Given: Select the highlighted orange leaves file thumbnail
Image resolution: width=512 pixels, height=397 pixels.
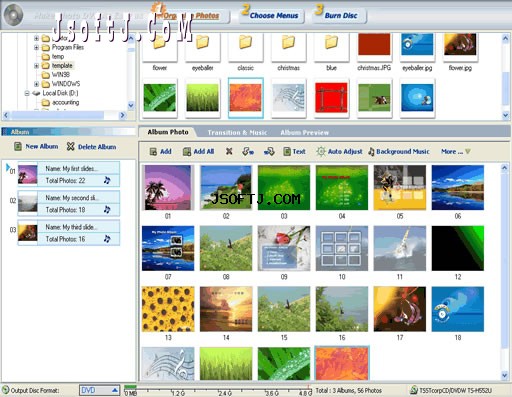Looking at the screenshot, I should (246, 98).
